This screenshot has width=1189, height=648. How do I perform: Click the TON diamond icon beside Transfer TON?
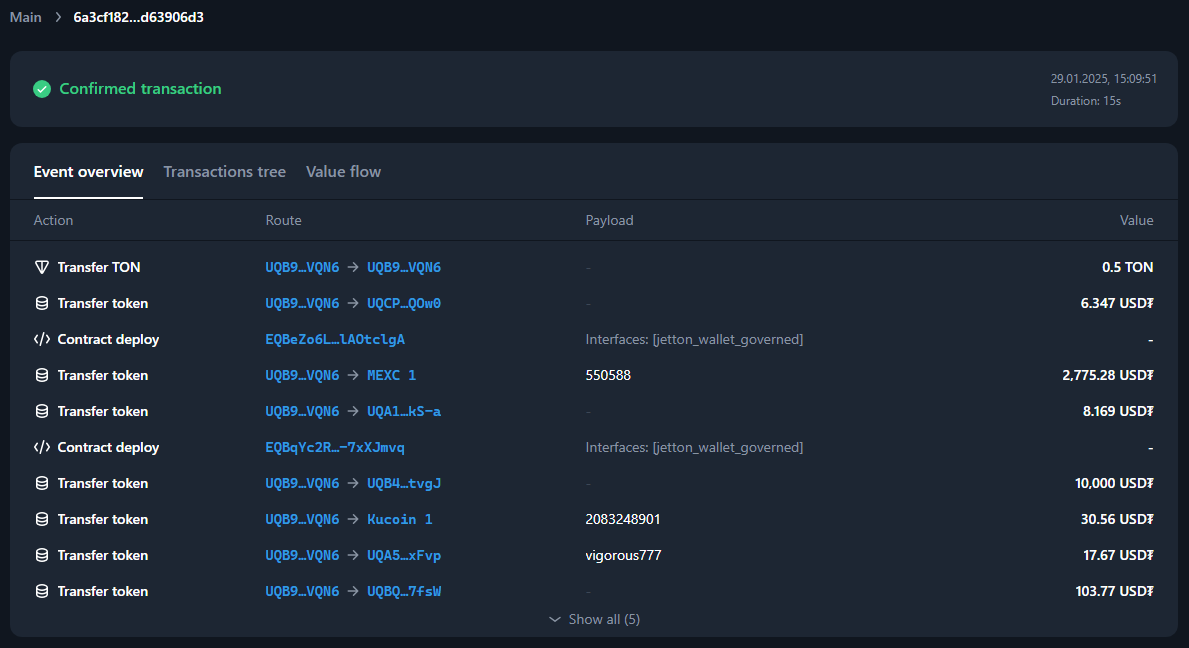click(x=42, y=267)
